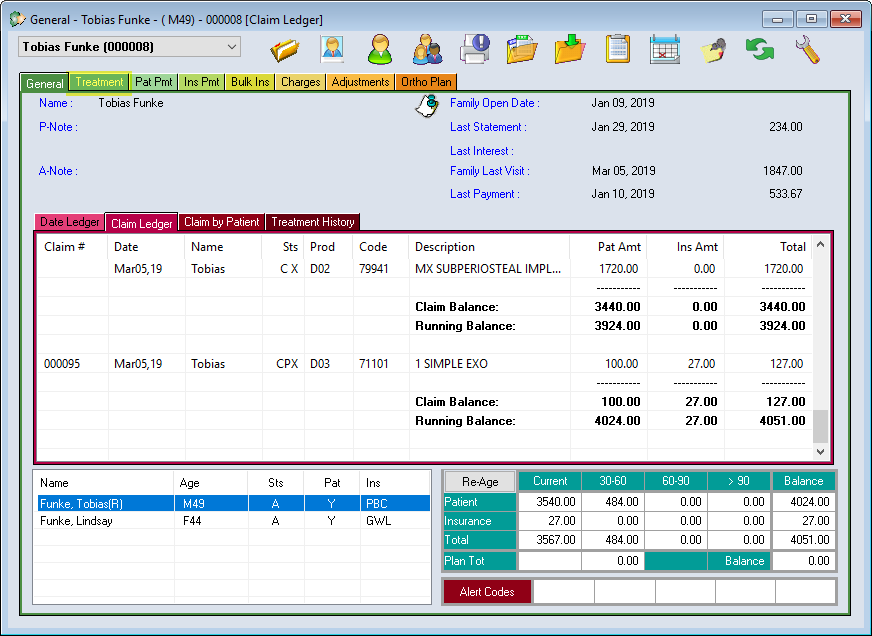
Task: Click the folder with green download arrow
Action: tap(570, 48)
